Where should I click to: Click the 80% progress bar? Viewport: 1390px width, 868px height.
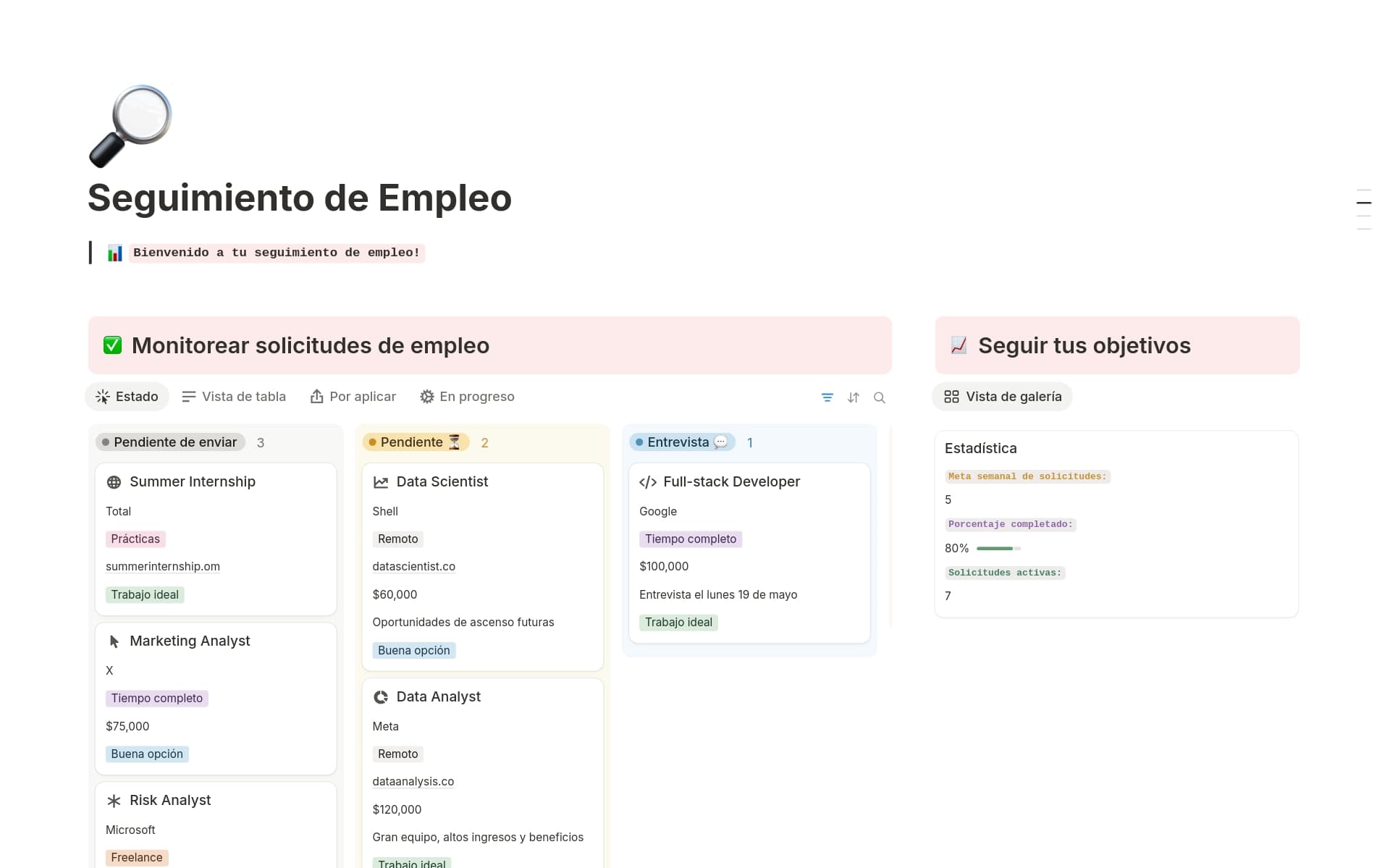(998, 549)
